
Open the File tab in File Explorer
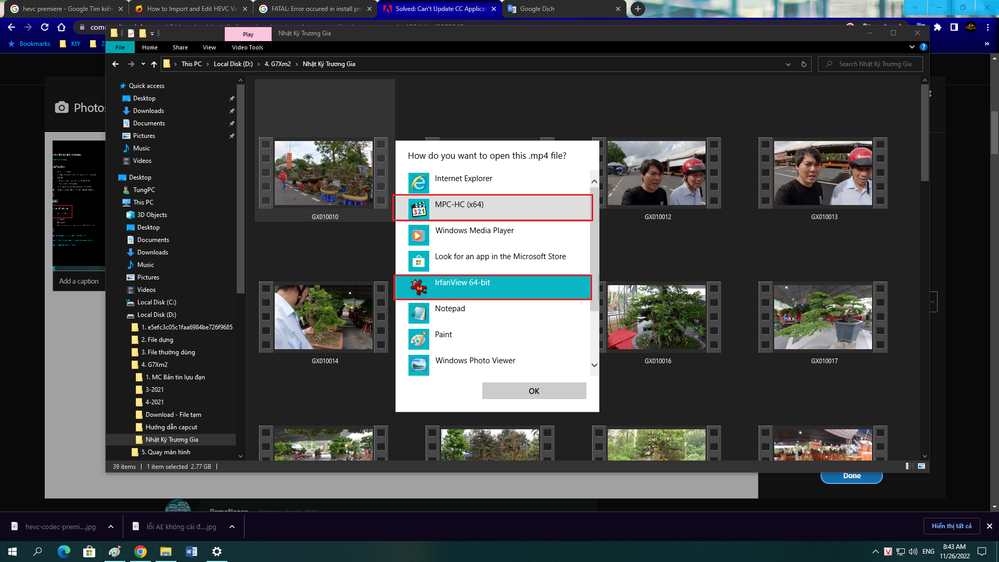click(x=120, y=47)
